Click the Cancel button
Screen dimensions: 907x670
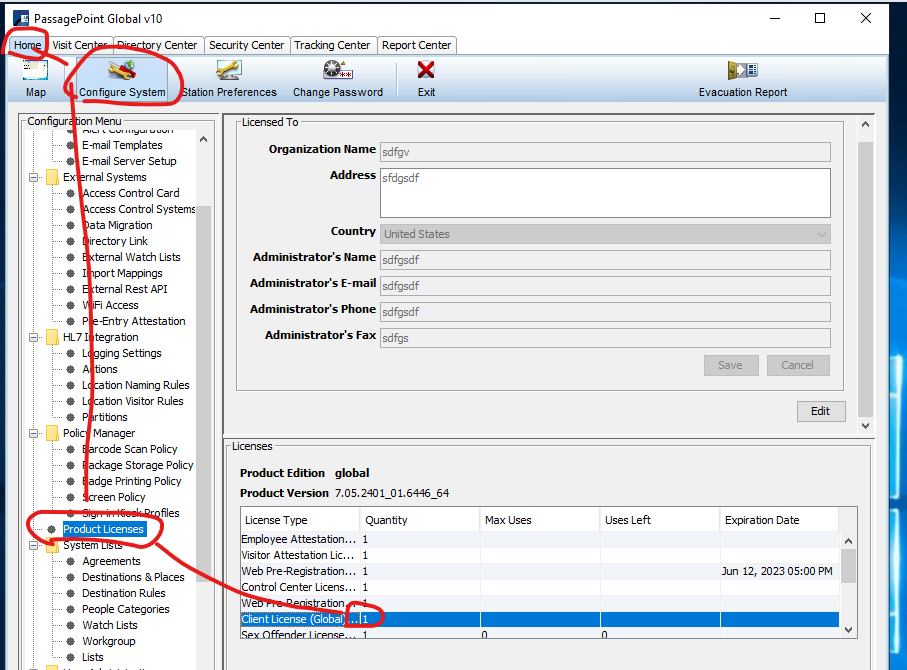pos(798,365)
